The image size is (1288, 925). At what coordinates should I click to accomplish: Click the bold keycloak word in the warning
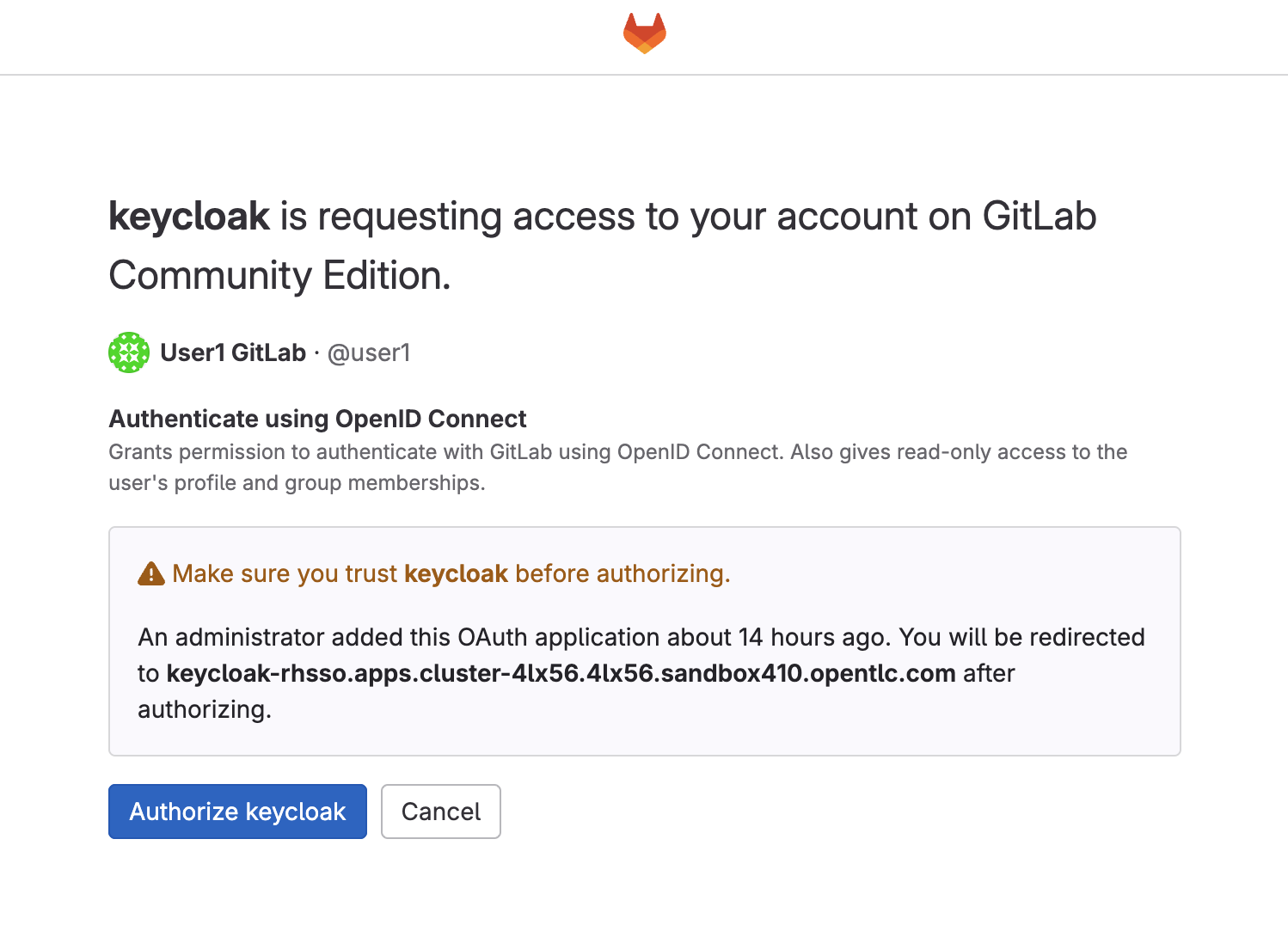(x=456, y=573)
